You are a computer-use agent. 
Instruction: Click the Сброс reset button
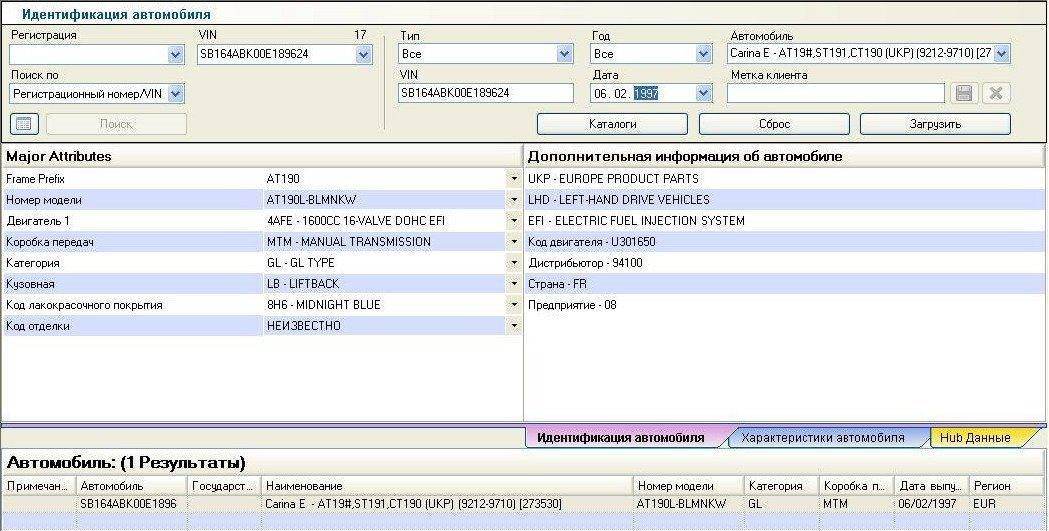point(774,124)
